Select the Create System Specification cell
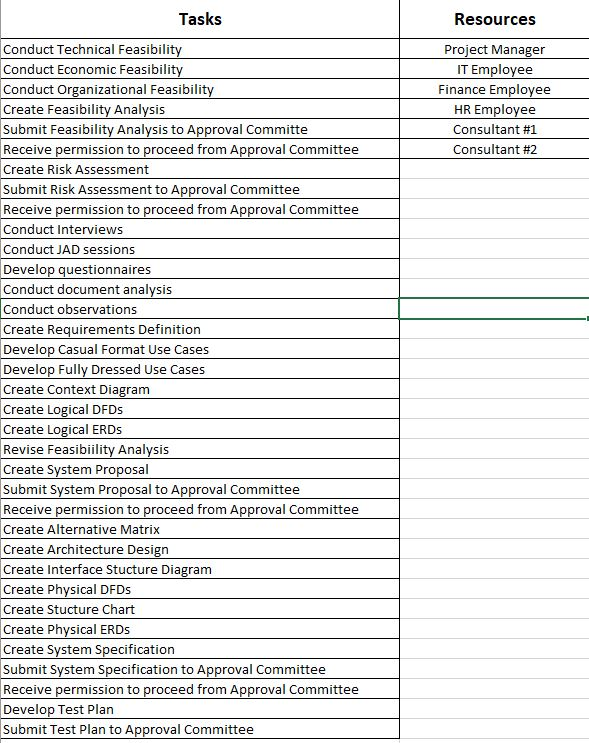Image resolution: width=589 pixels, height=743 pixels. (200, 649)
